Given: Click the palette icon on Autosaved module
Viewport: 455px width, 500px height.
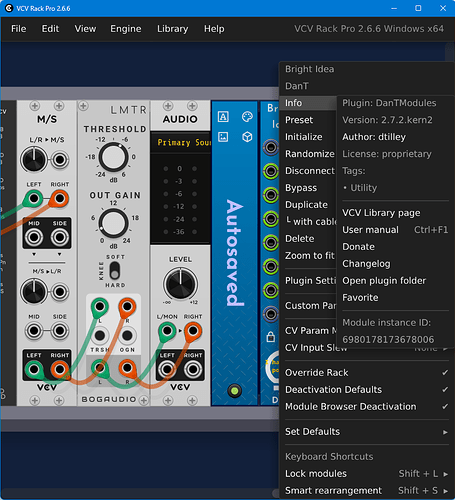Looking at the screenshot, I should (x=247, y=117).
